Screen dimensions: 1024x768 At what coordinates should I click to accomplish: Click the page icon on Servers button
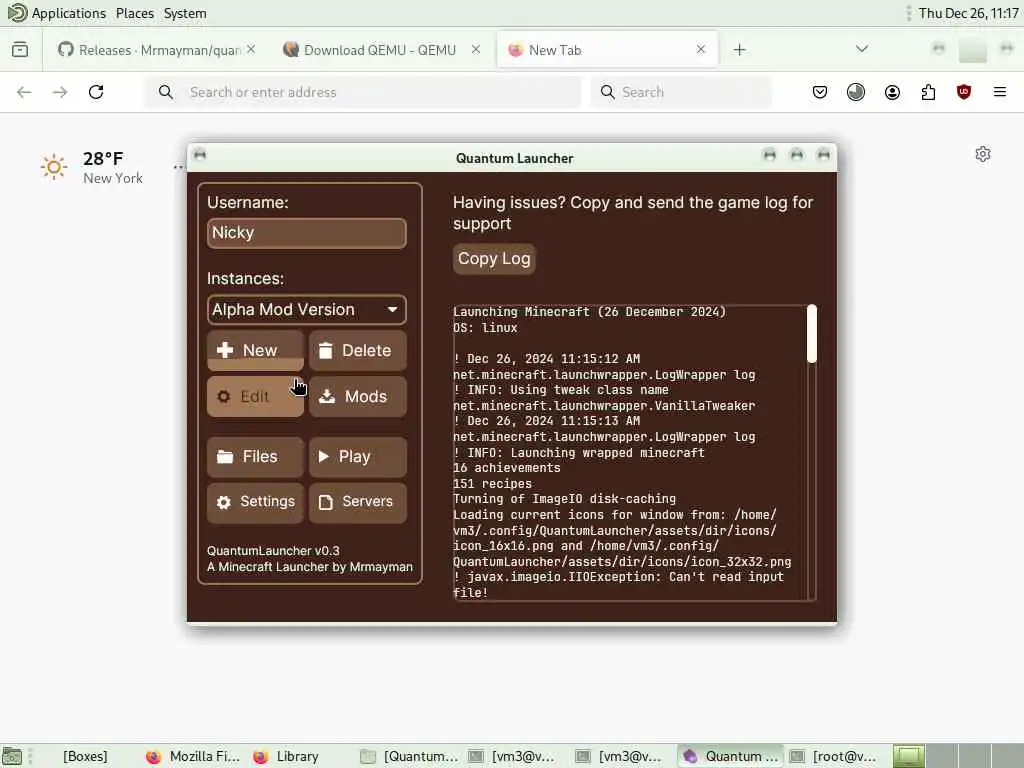(x=325, y=502)
